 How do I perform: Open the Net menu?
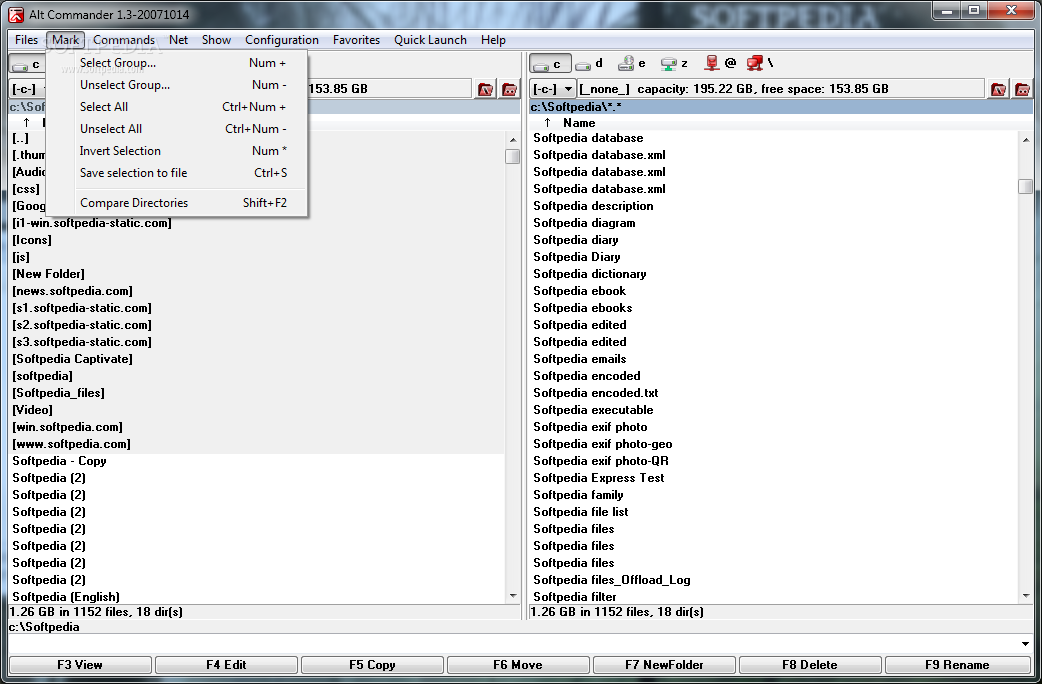pyautogui.click(x=178, y=40)
